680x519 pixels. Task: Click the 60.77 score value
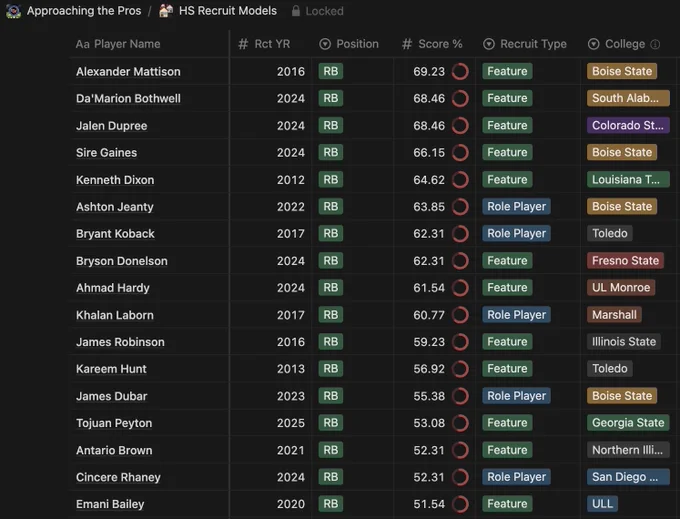click(x=429, y=315)
